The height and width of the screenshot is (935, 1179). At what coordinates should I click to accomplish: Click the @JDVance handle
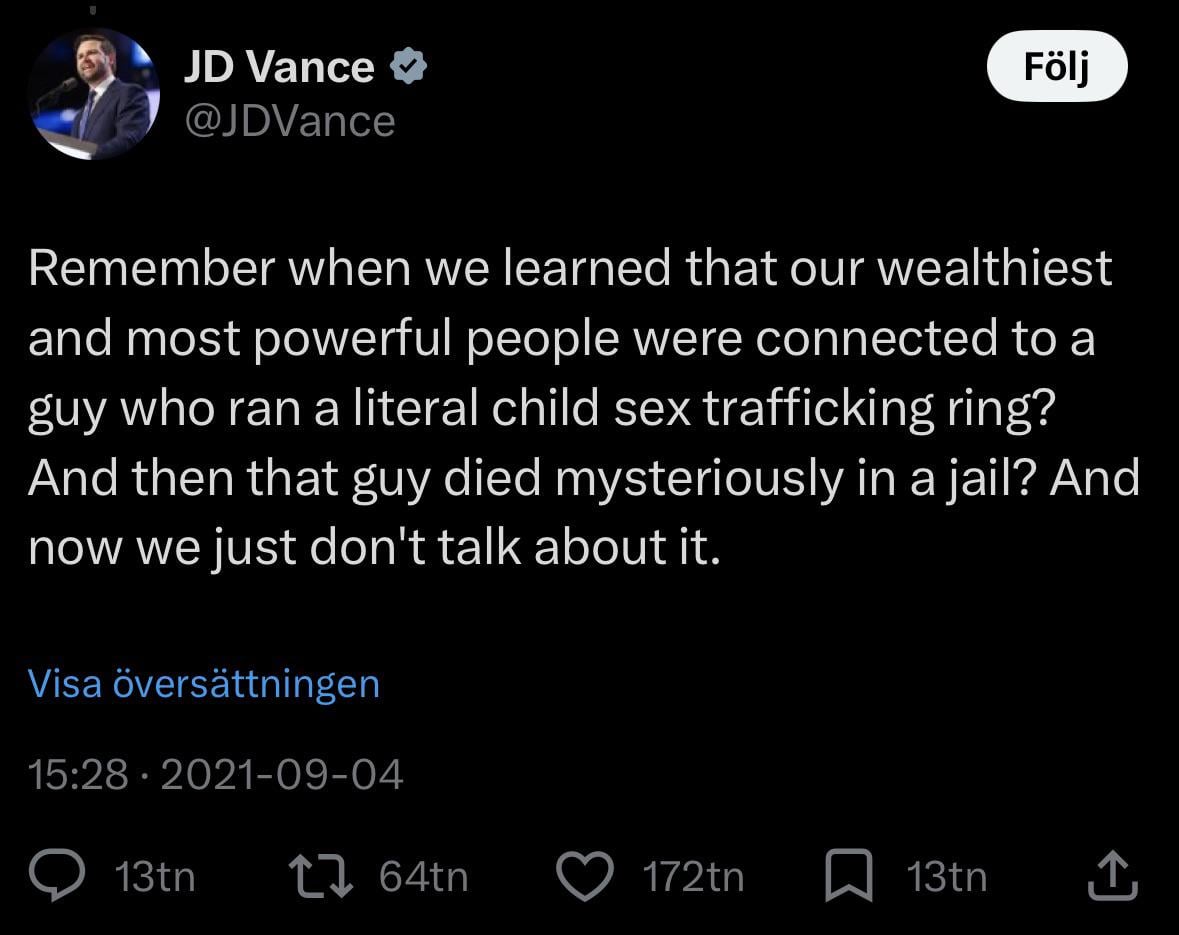[x=289, y=122]
